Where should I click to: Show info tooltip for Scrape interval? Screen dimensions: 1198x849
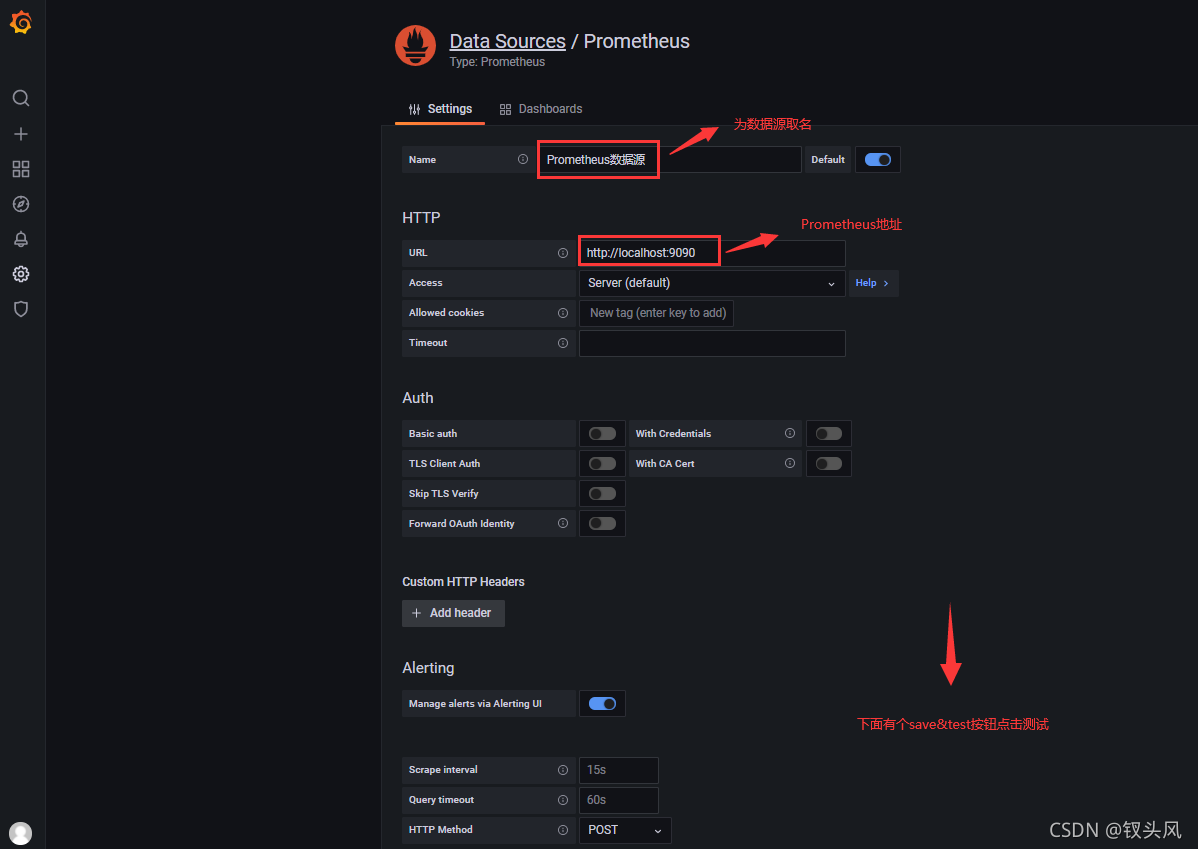[x=563, y=770]
